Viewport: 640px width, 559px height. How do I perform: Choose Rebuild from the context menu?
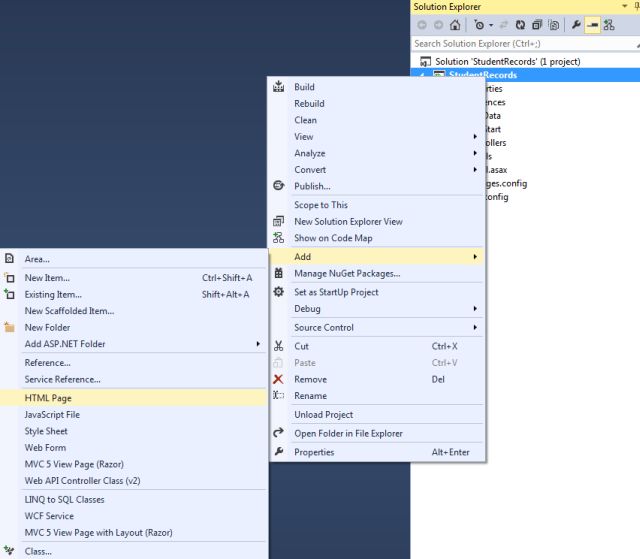pos(309,104)
